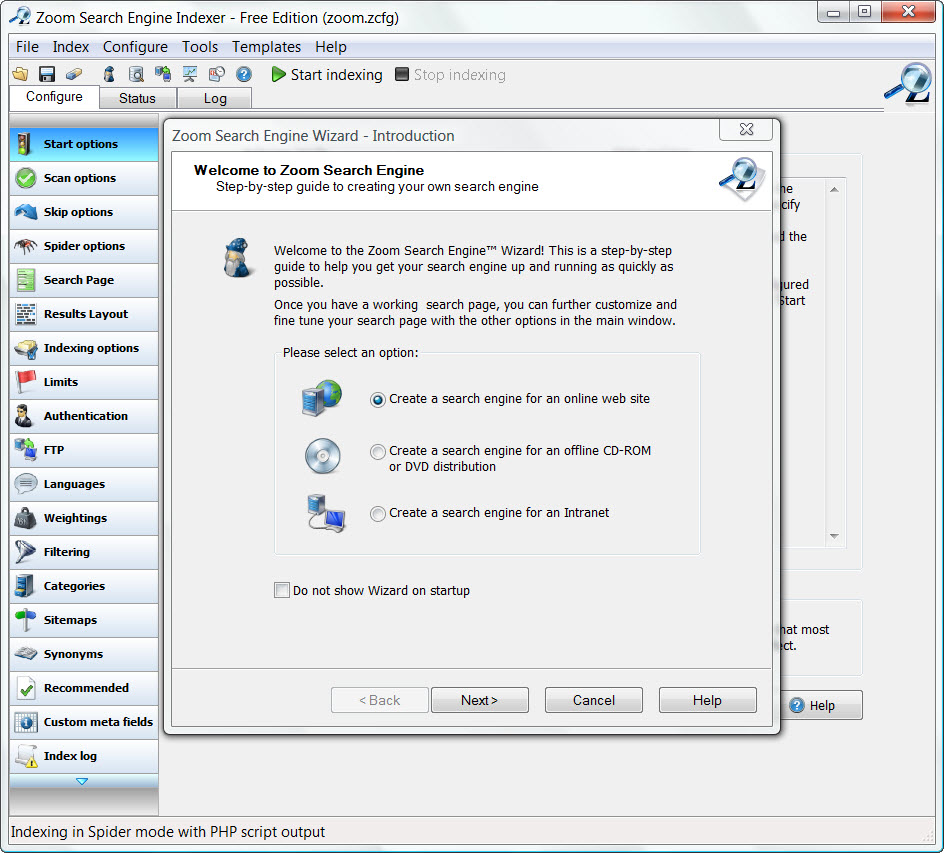
Task: Open Spider options in the sidebar
Action: coord(84,246)
